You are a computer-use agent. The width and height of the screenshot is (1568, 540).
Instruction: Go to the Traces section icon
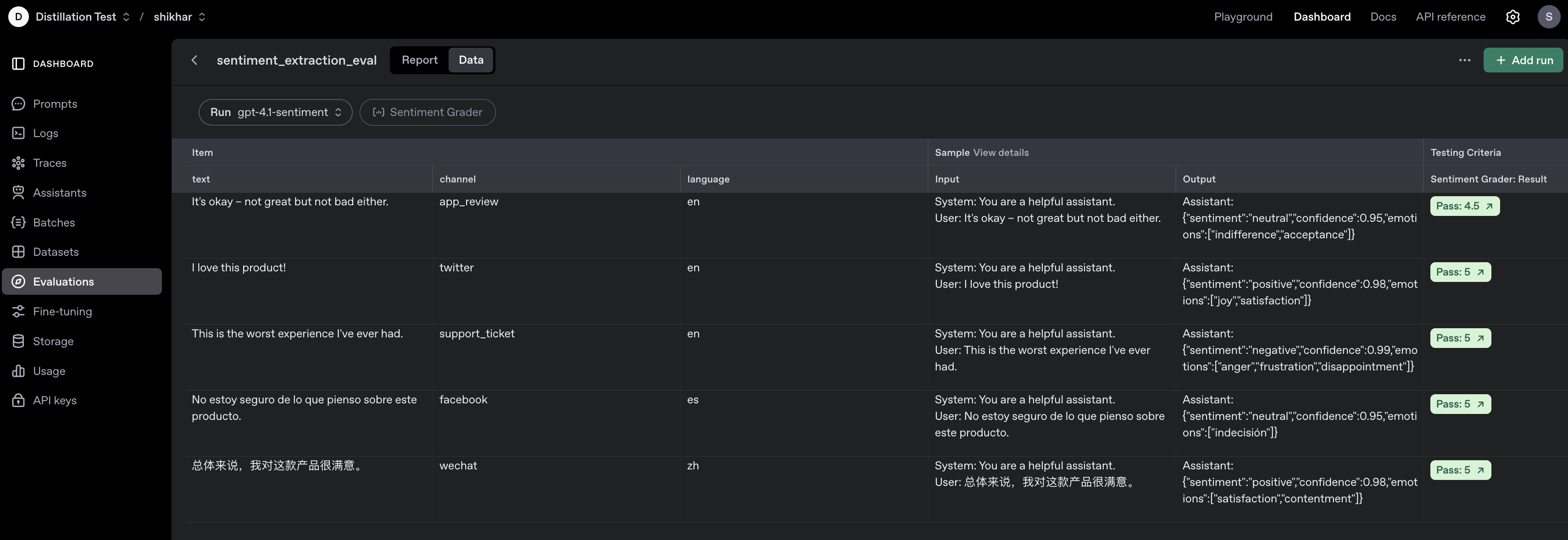[x=18, y=163]
